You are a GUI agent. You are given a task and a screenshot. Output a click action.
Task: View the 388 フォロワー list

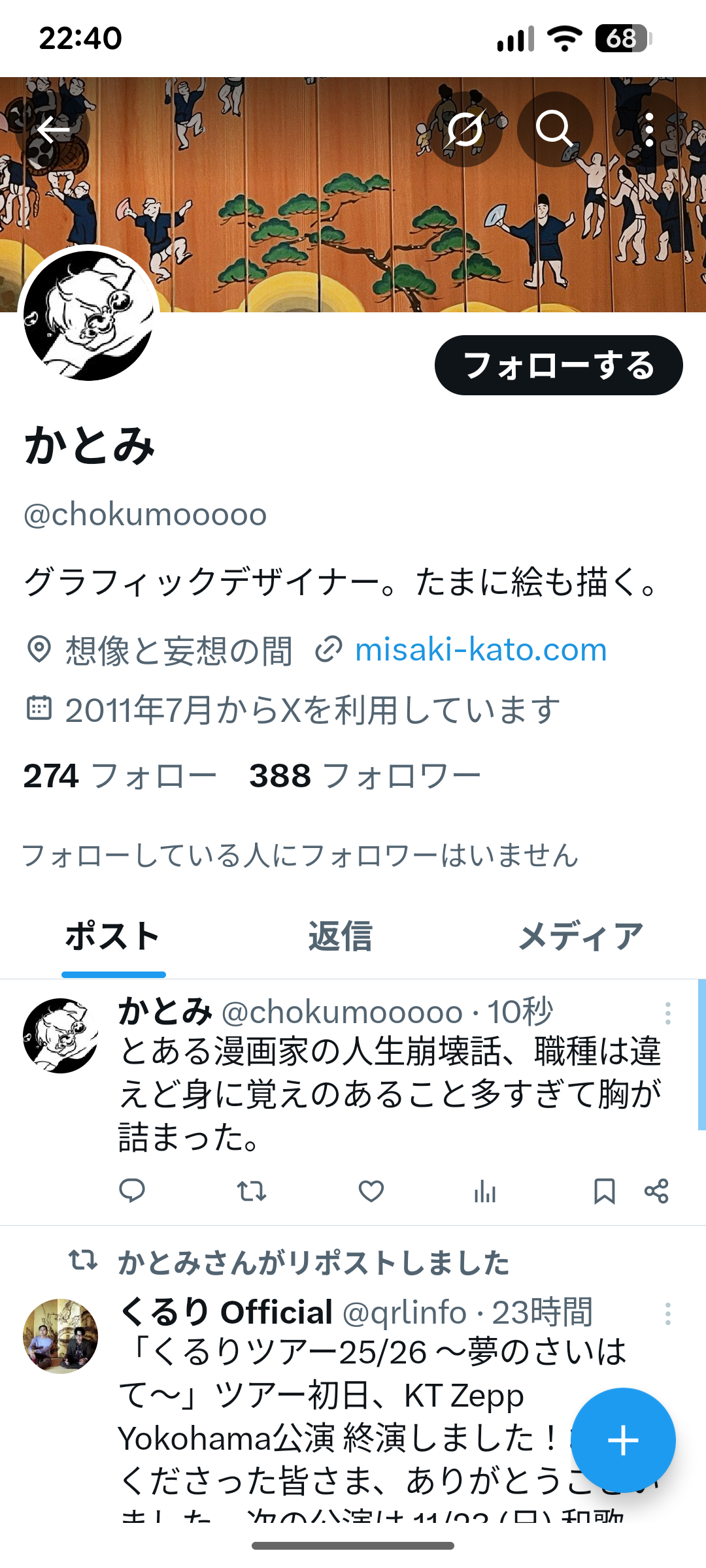tap(365, 776)
